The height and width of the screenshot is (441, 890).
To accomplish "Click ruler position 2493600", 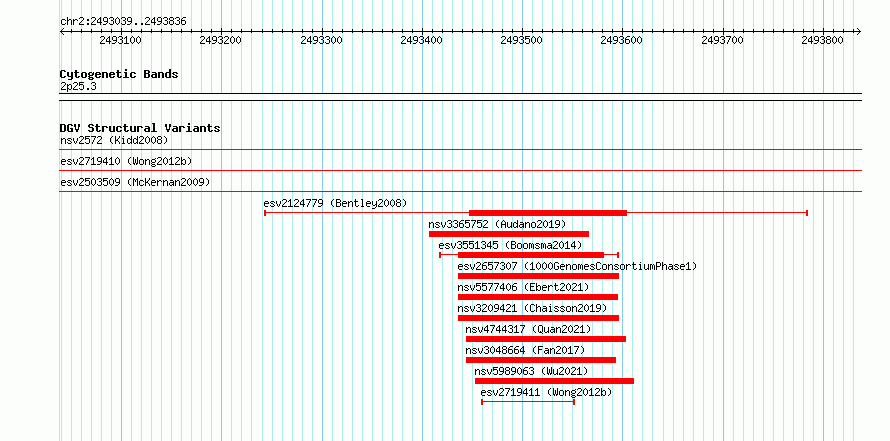I will [x=623, y=40].
